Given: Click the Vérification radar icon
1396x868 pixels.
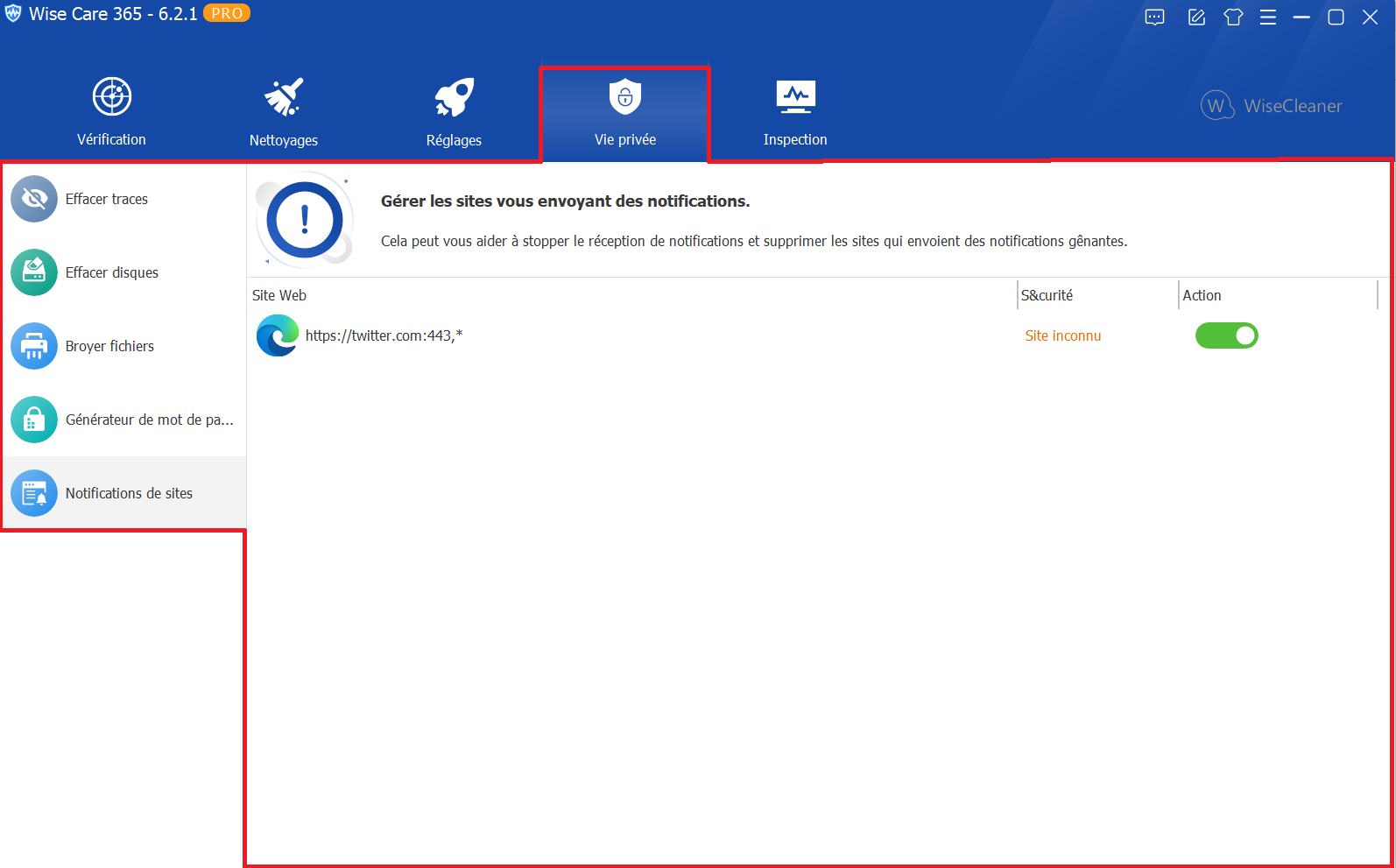Looking at the screenshot, I should tap(112, 96).
